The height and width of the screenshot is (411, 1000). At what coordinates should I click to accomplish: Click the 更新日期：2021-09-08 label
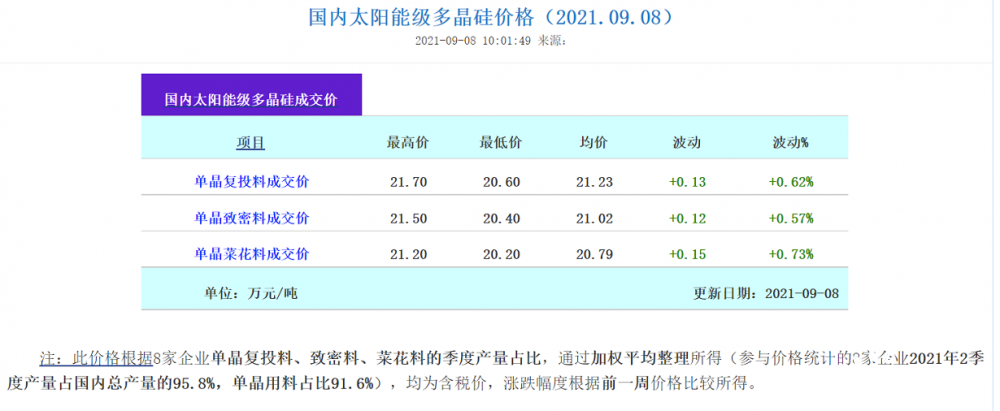click(x=766, y=294)
